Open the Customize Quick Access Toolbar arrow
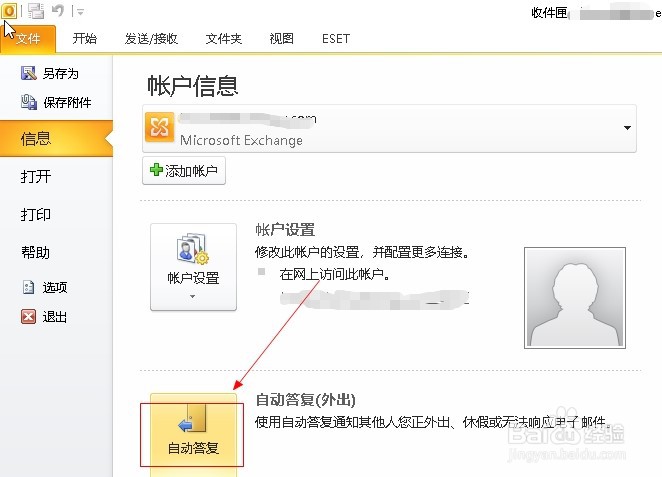662x477 pixels. (x=80, y=12)
